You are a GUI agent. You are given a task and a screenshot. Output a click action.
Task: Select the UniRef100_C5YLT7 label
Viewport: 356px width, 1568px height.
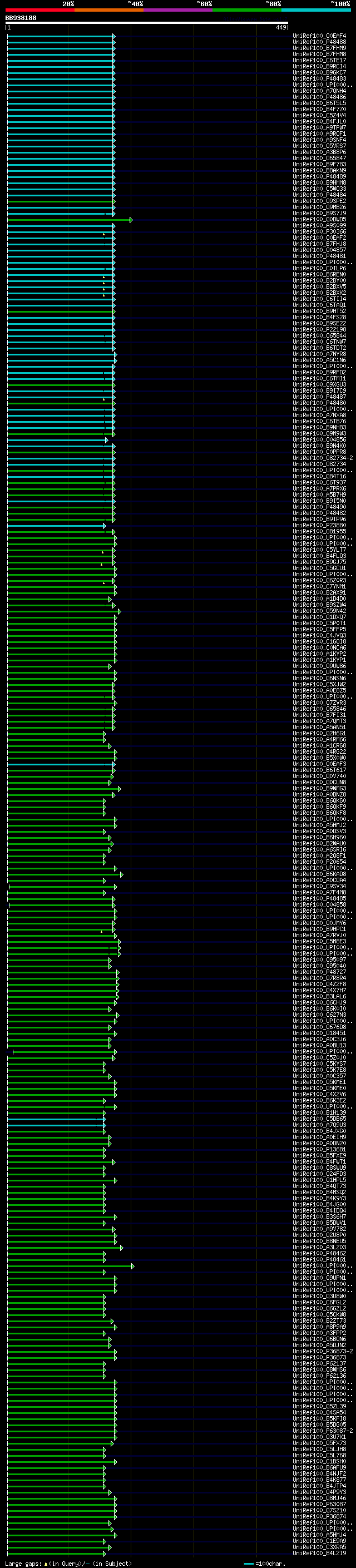(x=319, y=550)
